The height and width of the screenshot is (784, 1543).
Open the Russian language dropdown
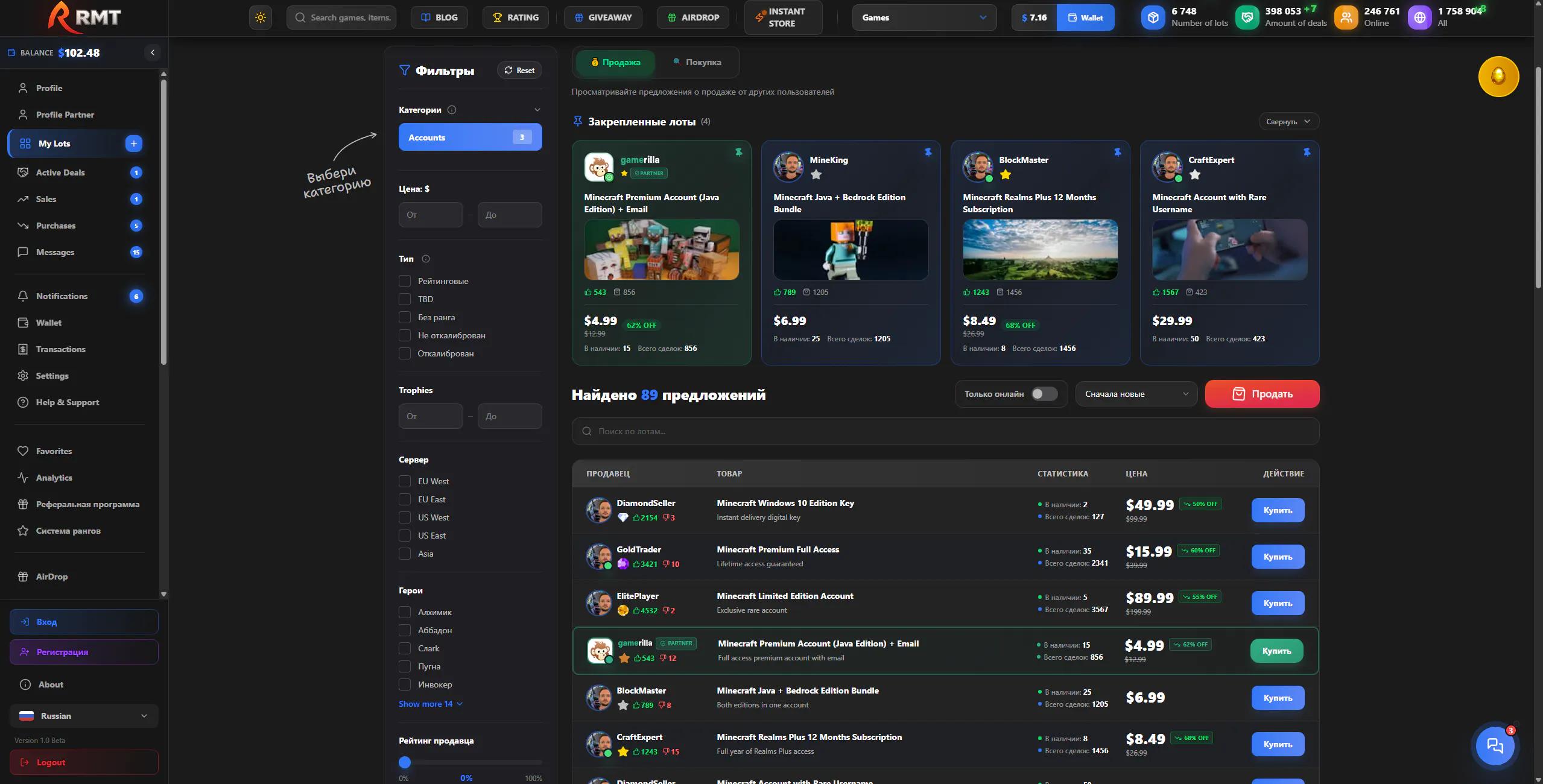point(84,716)
